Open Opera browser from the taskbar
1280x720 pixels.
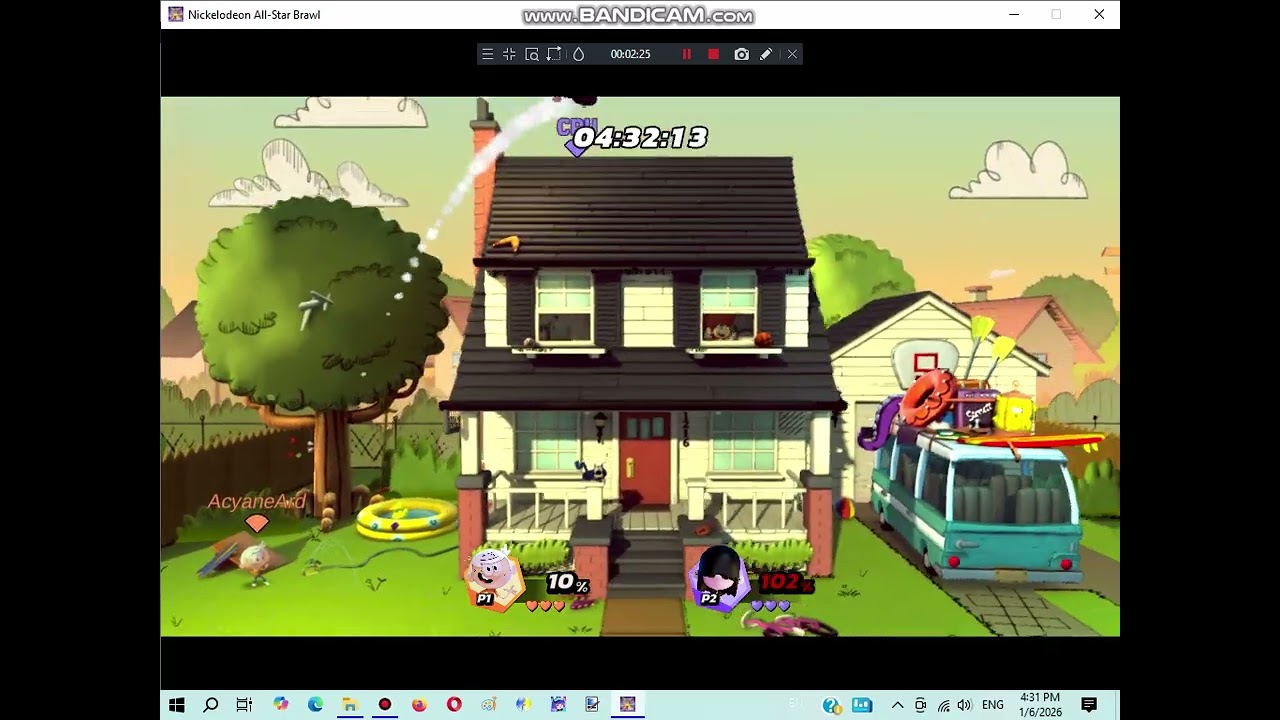[x=454, y=705]
